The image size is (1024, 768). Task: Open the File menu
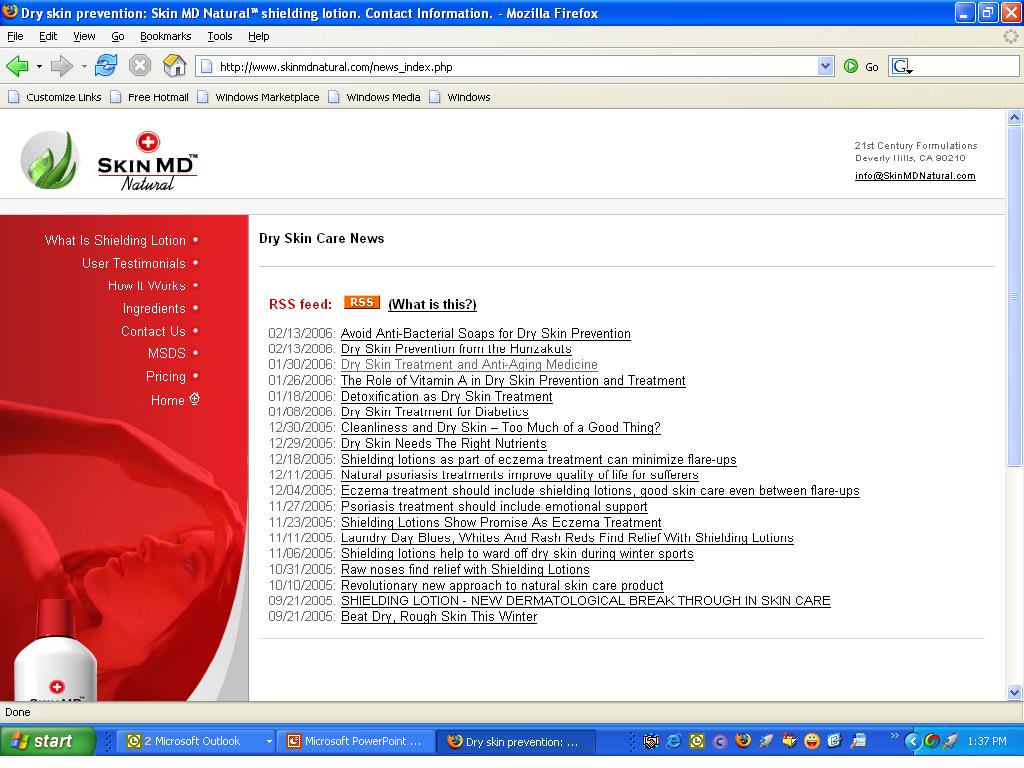(x=15, y=36)
